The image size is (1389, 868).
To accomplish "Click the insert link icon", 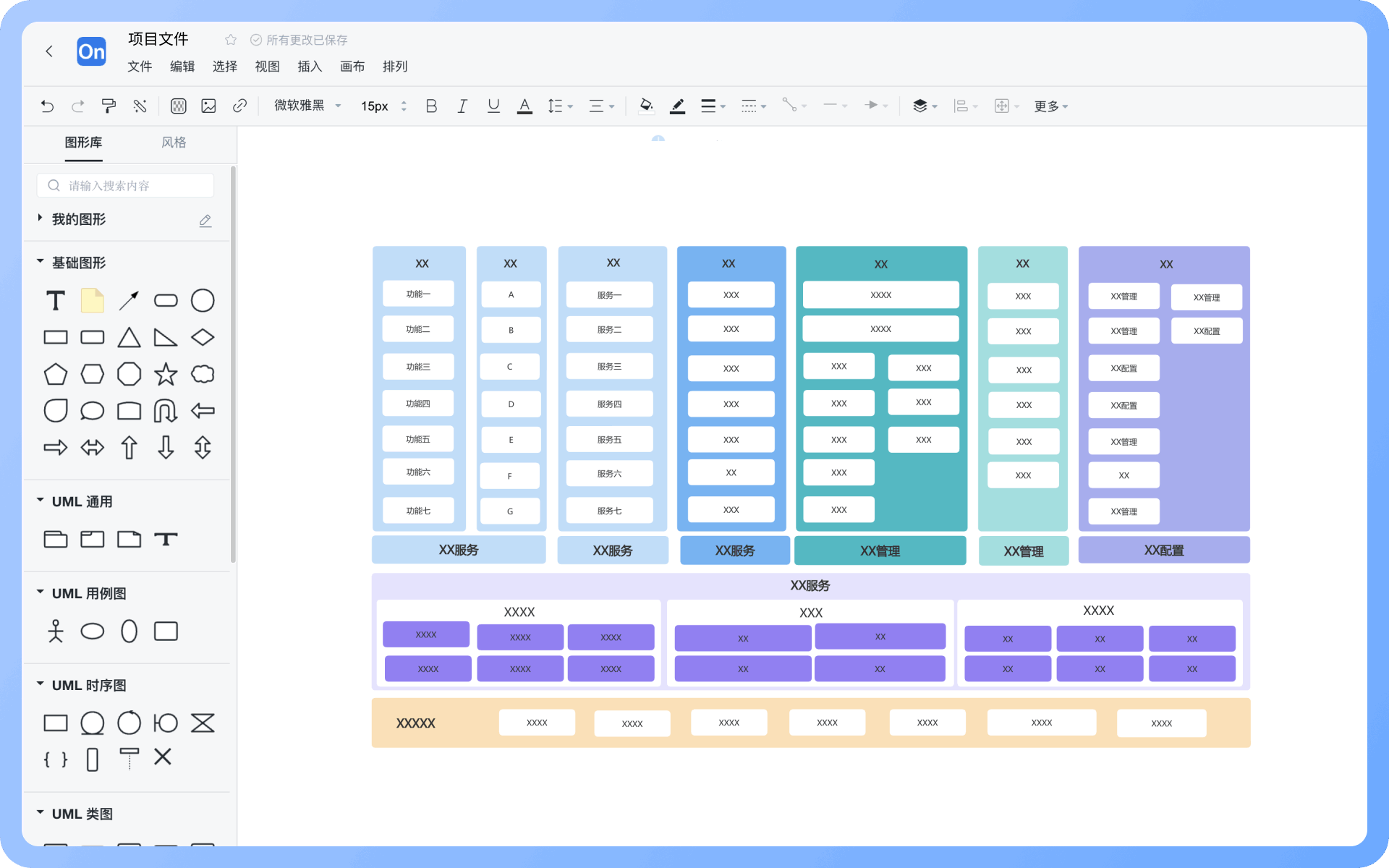I will 239,106.
